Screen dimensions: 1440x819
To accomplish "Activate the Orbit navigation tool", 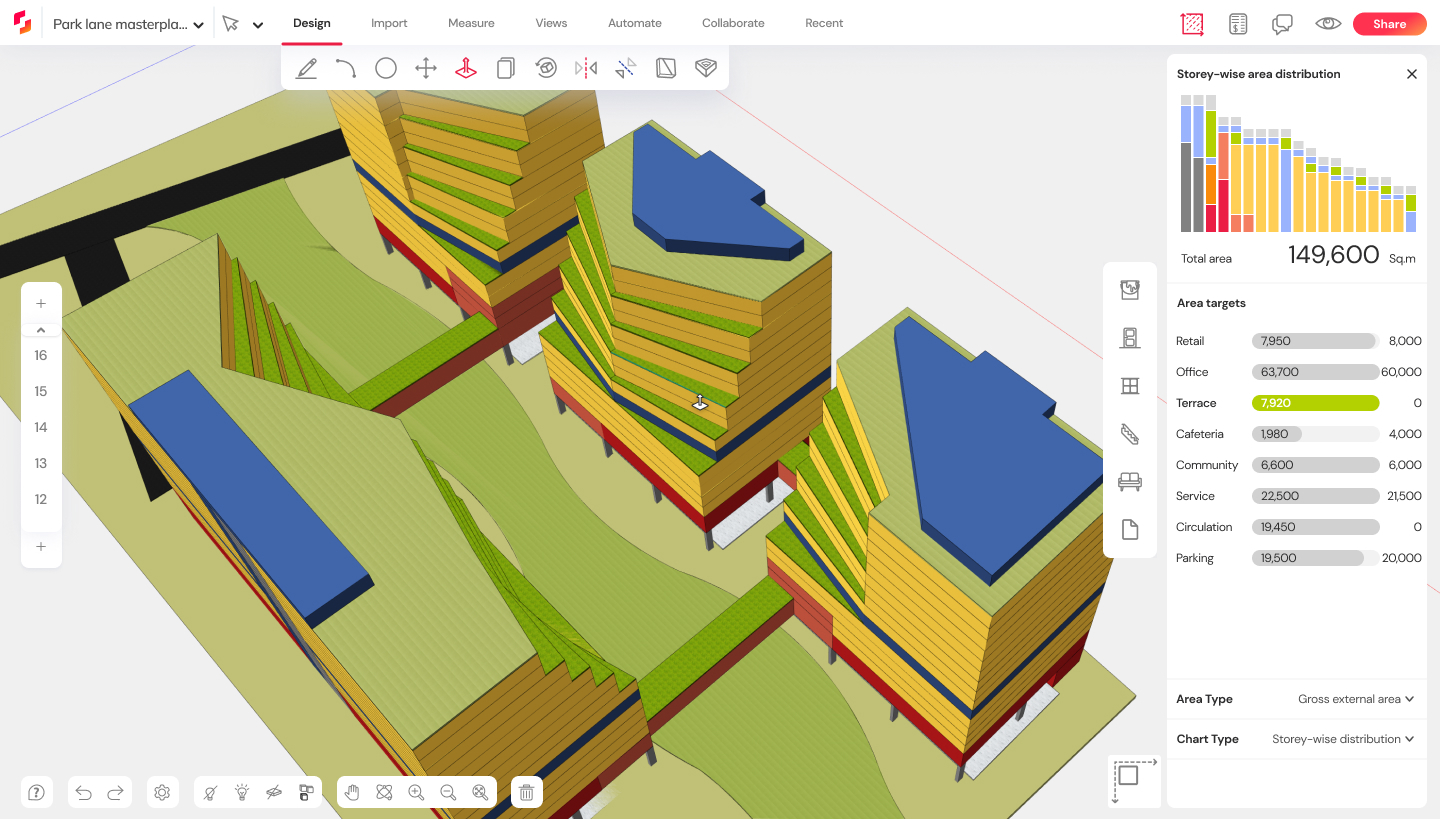I will coord(384,792).
